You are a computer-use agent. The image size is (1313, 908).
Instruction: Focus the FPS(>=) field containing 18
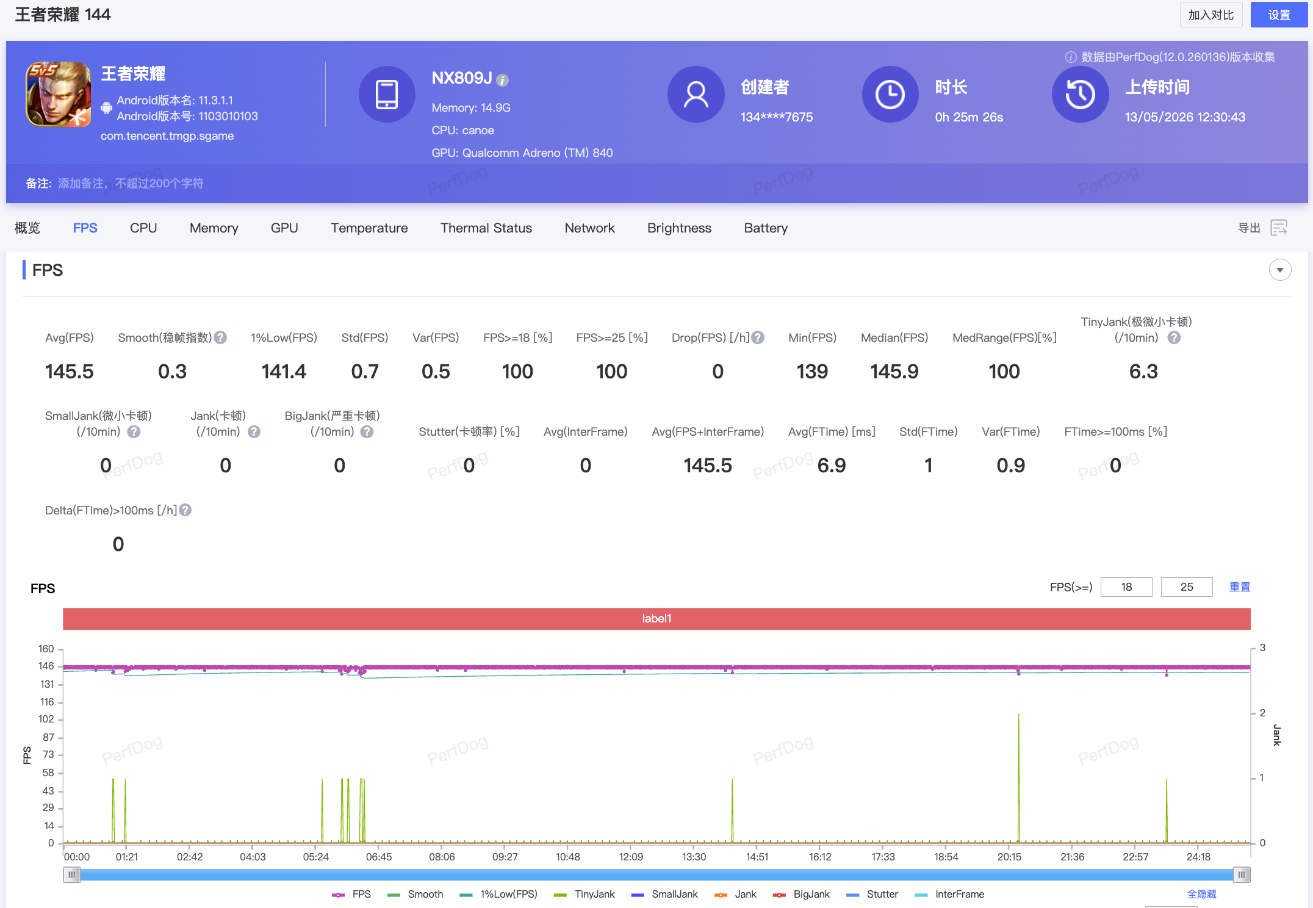click(1127, 587)
